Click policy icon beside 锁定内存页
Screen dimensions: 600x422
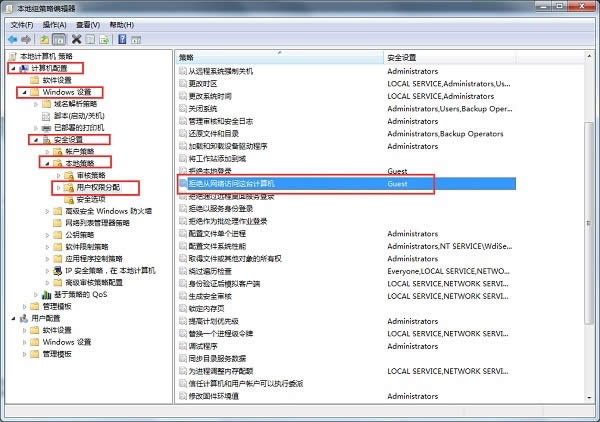183,308
